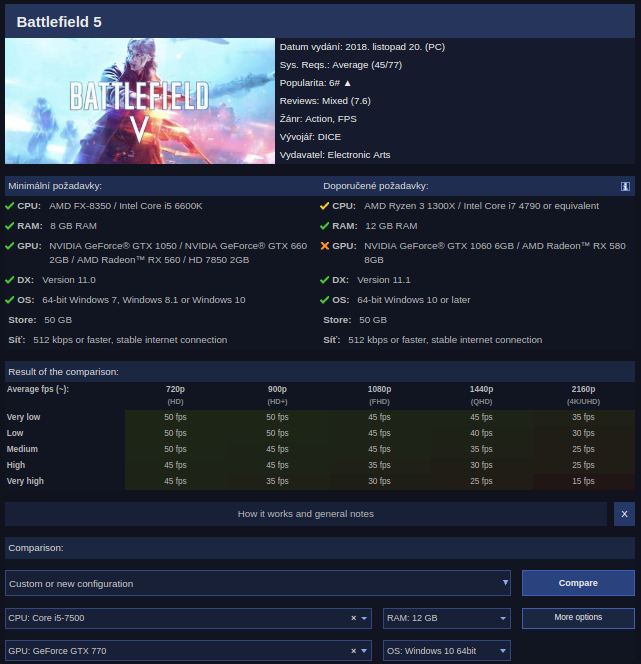Click the 2160p column header
The width and height of the screenshot is (641, 664).
(x=583, y=389)
